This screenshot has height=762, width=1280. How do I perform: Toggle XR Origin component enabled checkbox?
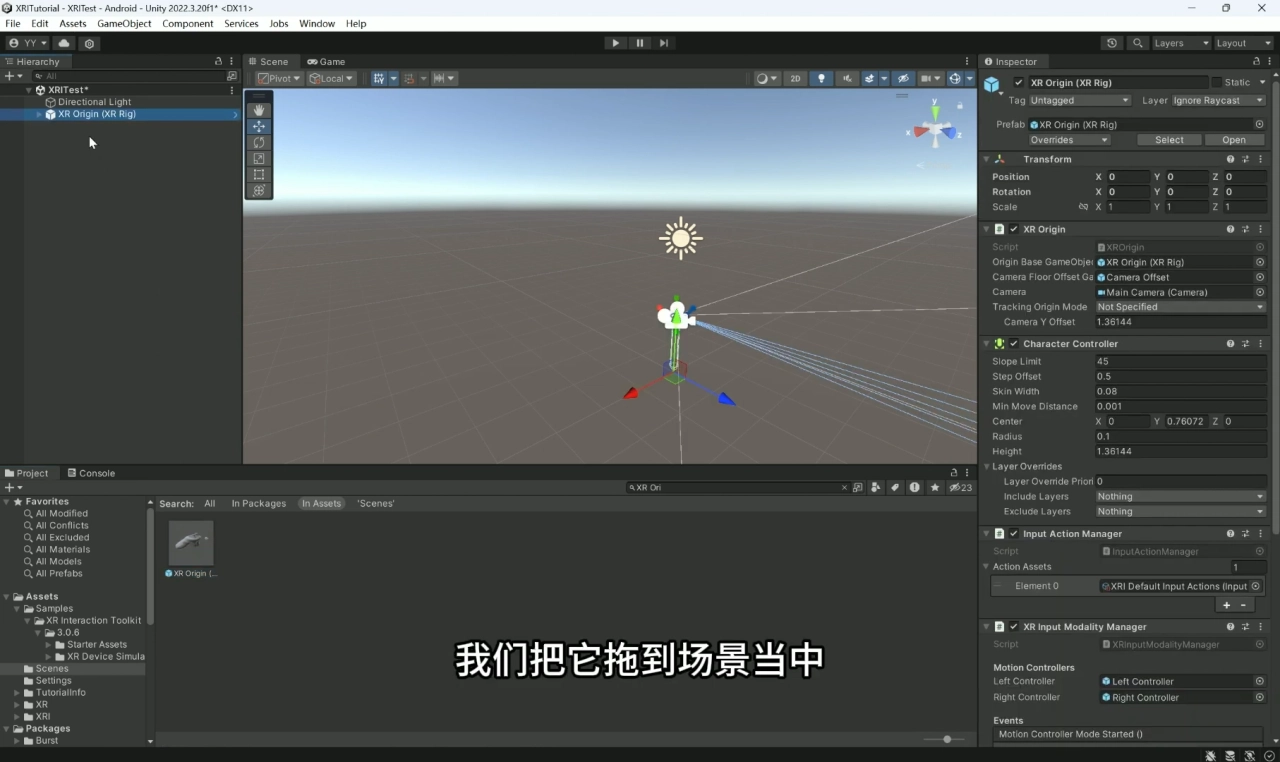1013,229
